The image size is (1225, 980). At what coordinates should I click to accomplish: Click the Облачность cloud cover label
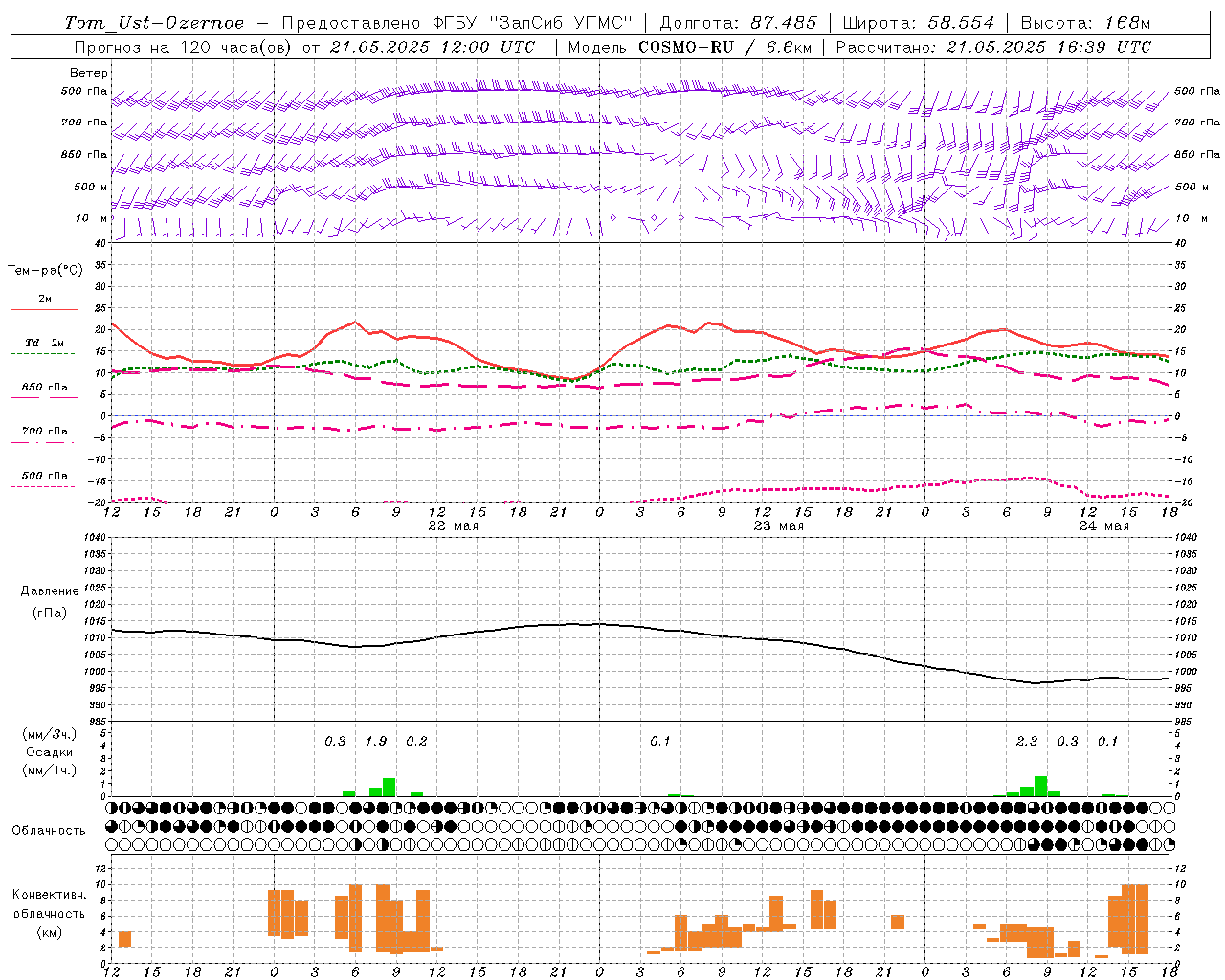pyautogui.click(x=49, y=831)
